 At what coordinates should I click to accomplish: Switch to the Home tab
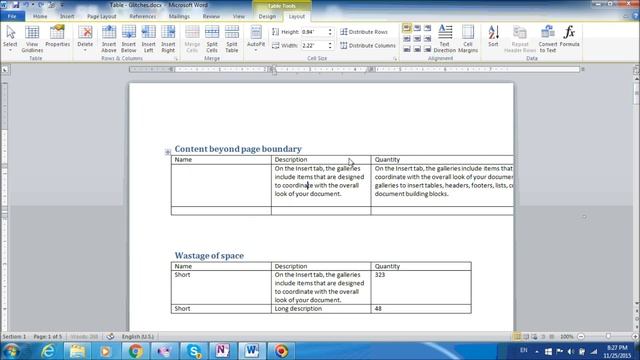(x=40, y=16)
